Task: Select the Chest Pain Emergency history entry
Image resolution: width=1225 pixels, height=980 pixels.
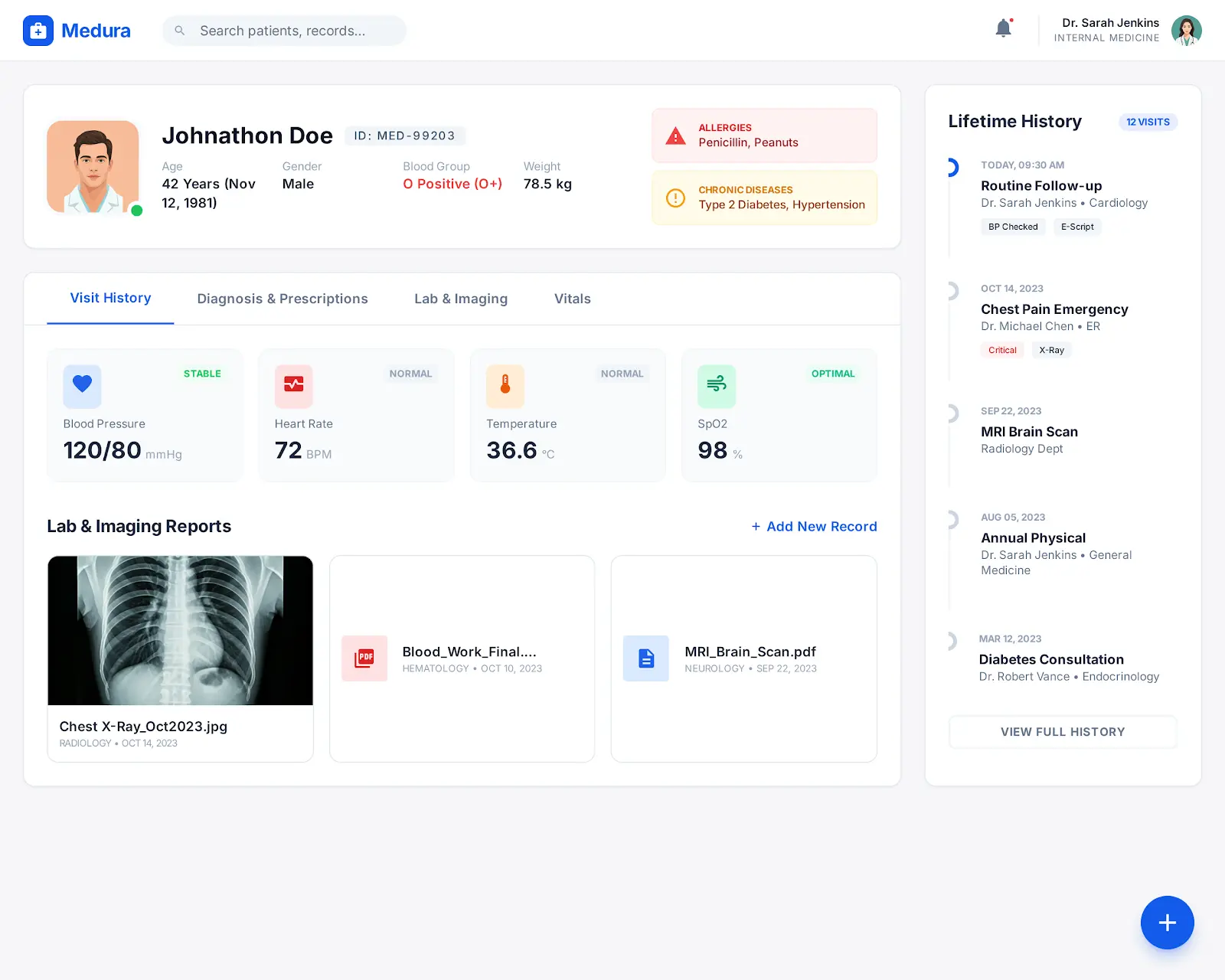Action: [x=1053, y=309]
